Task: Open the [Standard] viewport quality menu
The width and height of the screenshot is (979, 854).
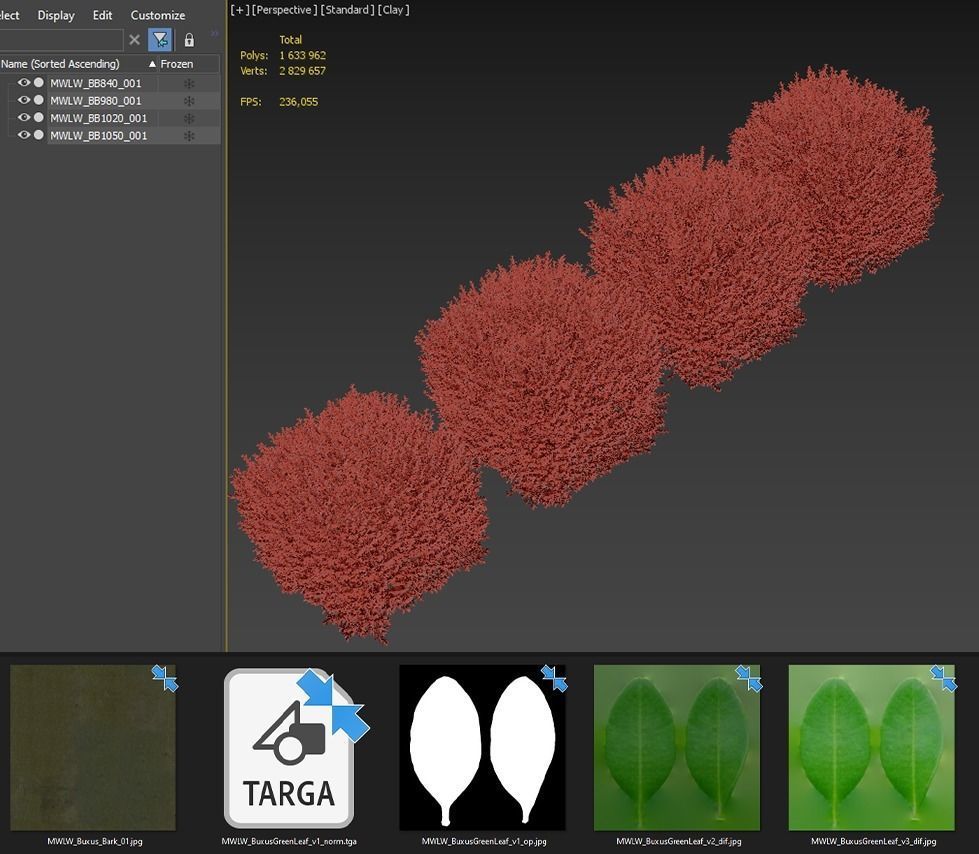Action: tap(347, 10)
